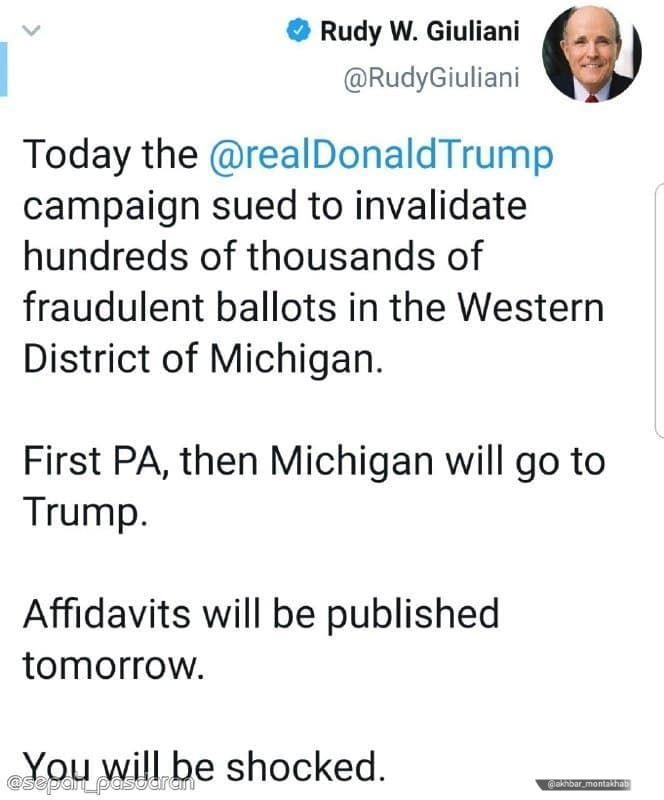
Task: Click the "hundreds of thousands of" line
Action: (252, 256)
